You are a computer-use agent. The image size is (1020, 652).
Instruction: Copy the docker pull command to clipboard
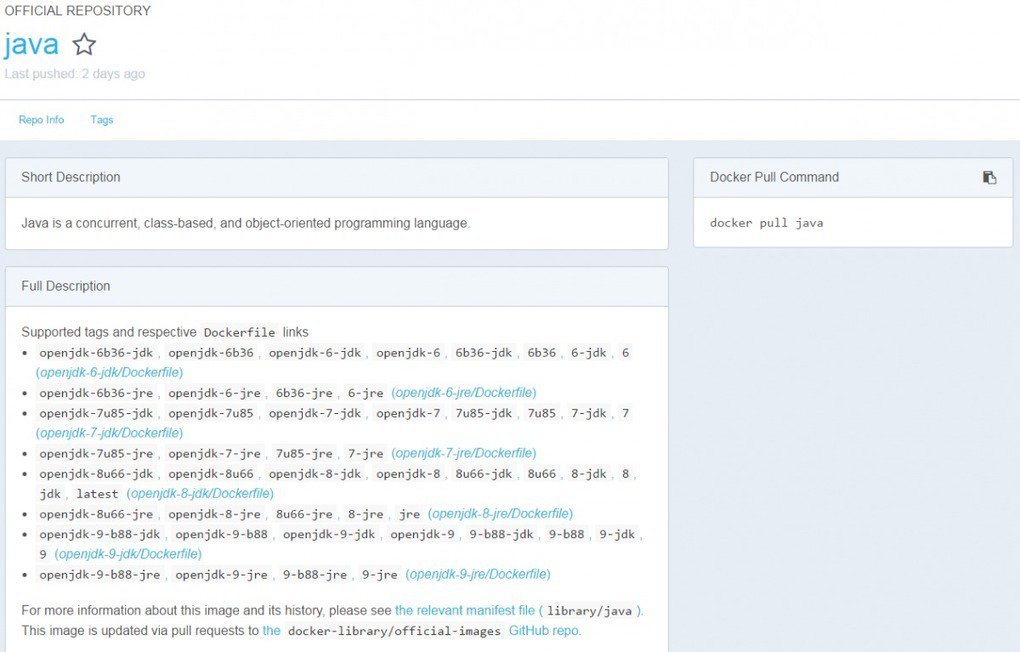point(989,177)
